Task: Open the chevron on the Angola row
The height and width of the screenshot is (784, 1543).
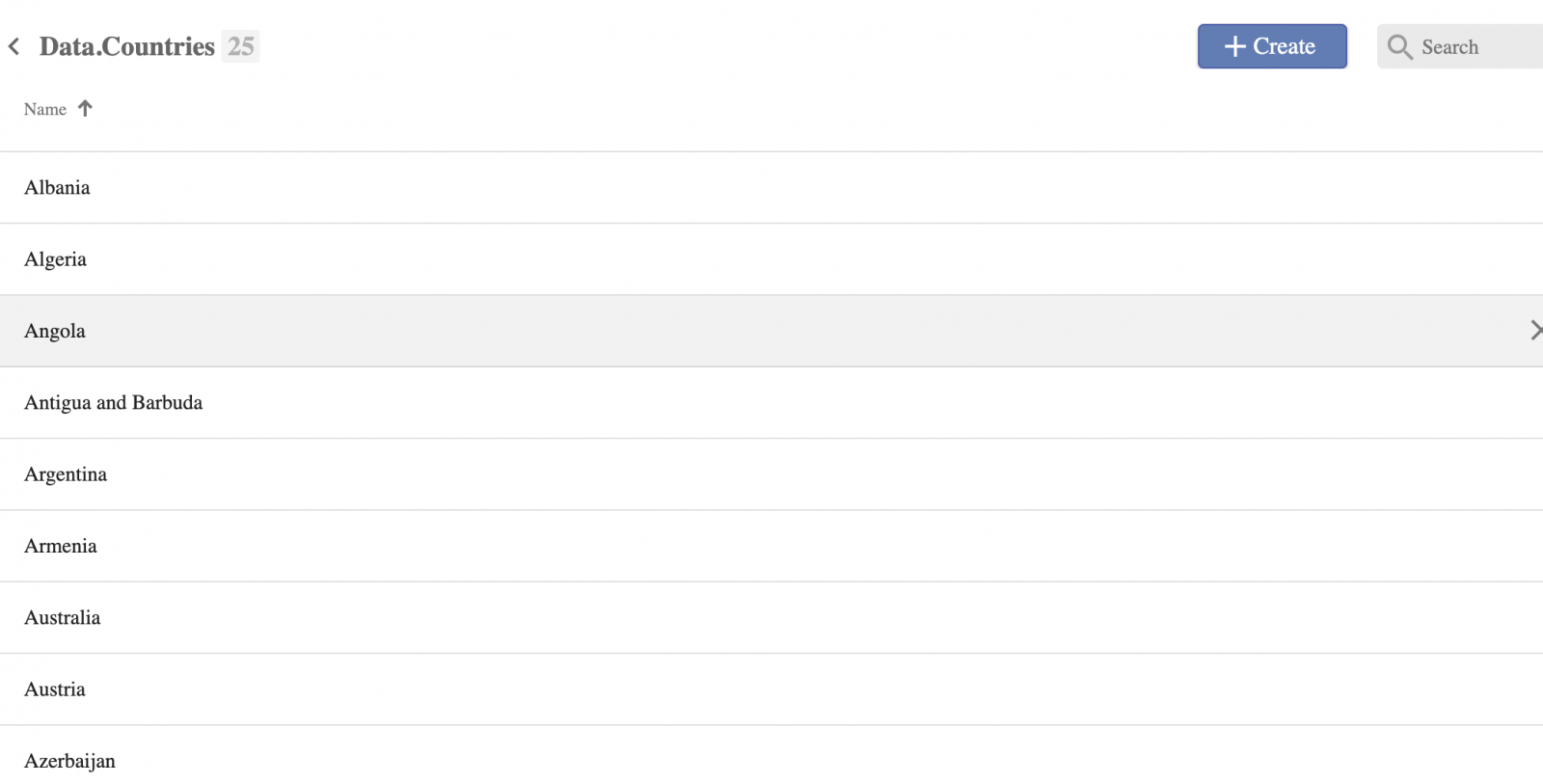Action: click(x=1535, y=331)
